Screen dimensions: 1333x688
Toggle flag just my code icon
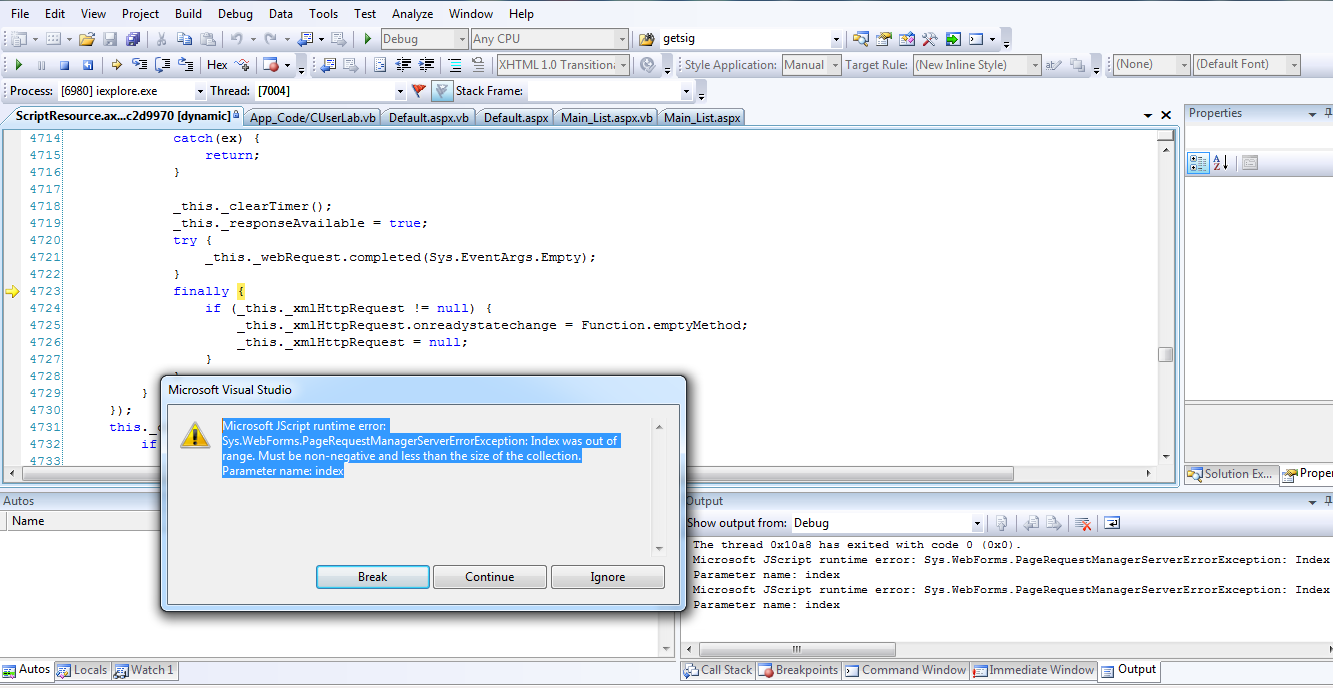click(x=419, y=91)
